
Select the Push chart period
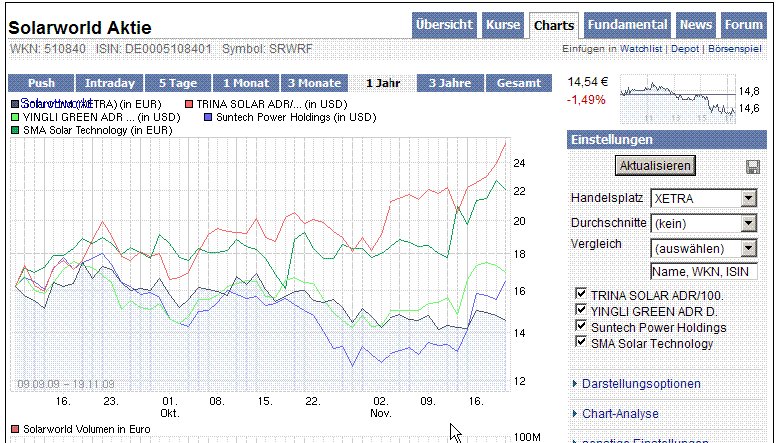click(41, 83)
